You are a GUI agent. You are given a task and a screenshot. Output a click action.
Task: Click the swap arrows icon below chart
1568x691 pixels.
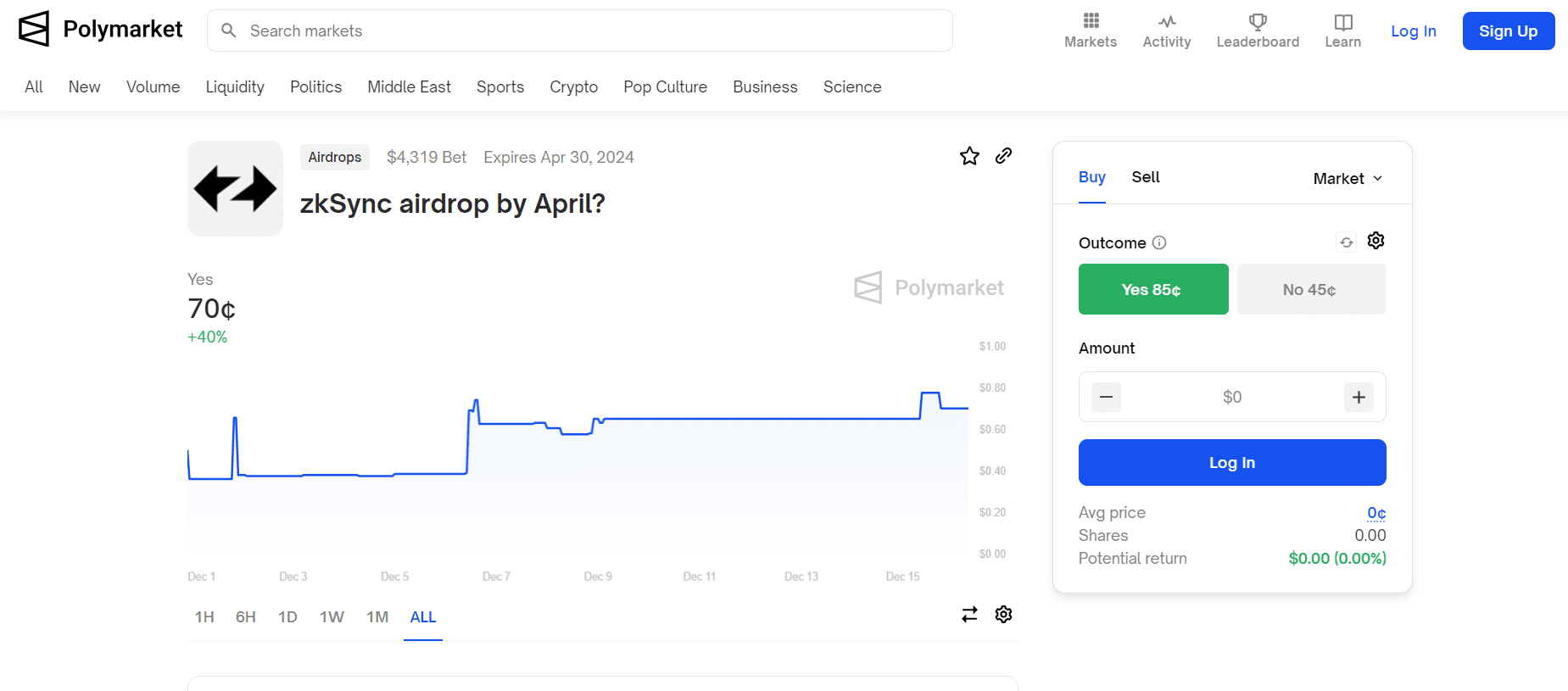click(x=969, y=615)
